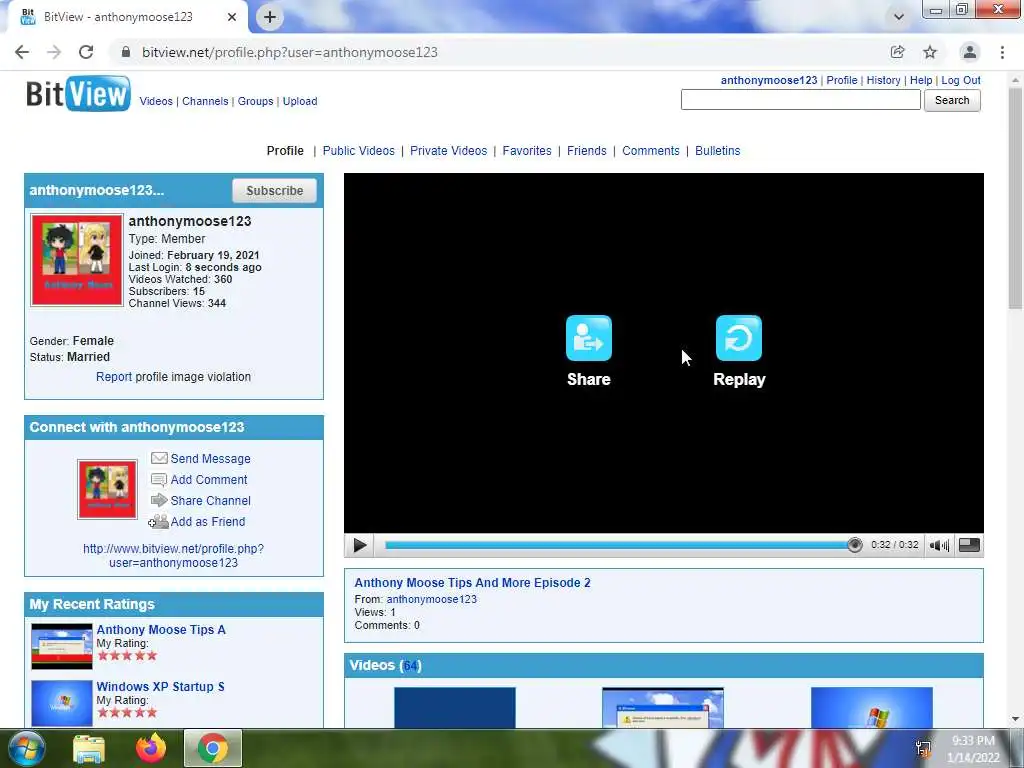
Task: Open the Private Videos tab
Action: click(449, 151)
